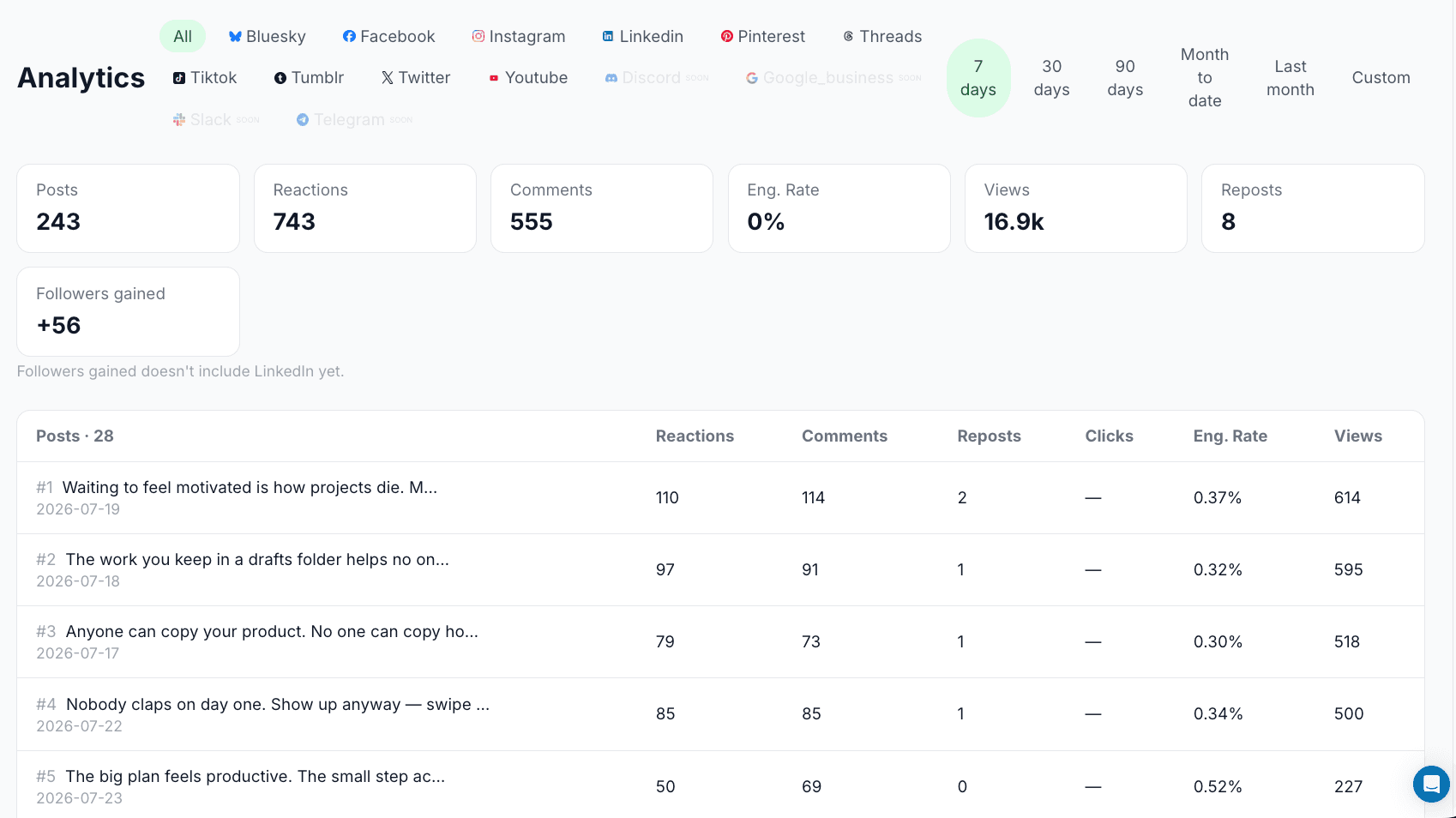Click the Threads logo icon

(x=848, y=36)
